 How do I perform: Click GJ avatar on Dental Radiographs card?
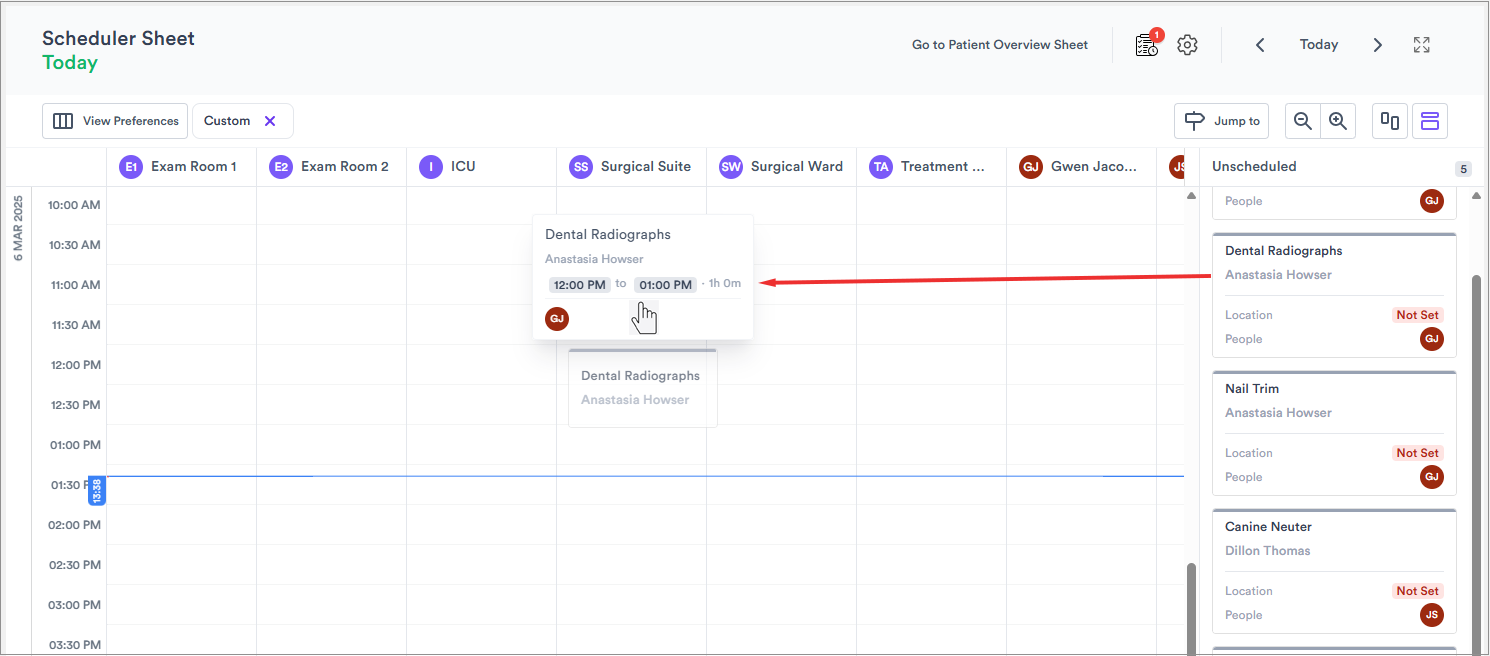(x=1432, y=339)
